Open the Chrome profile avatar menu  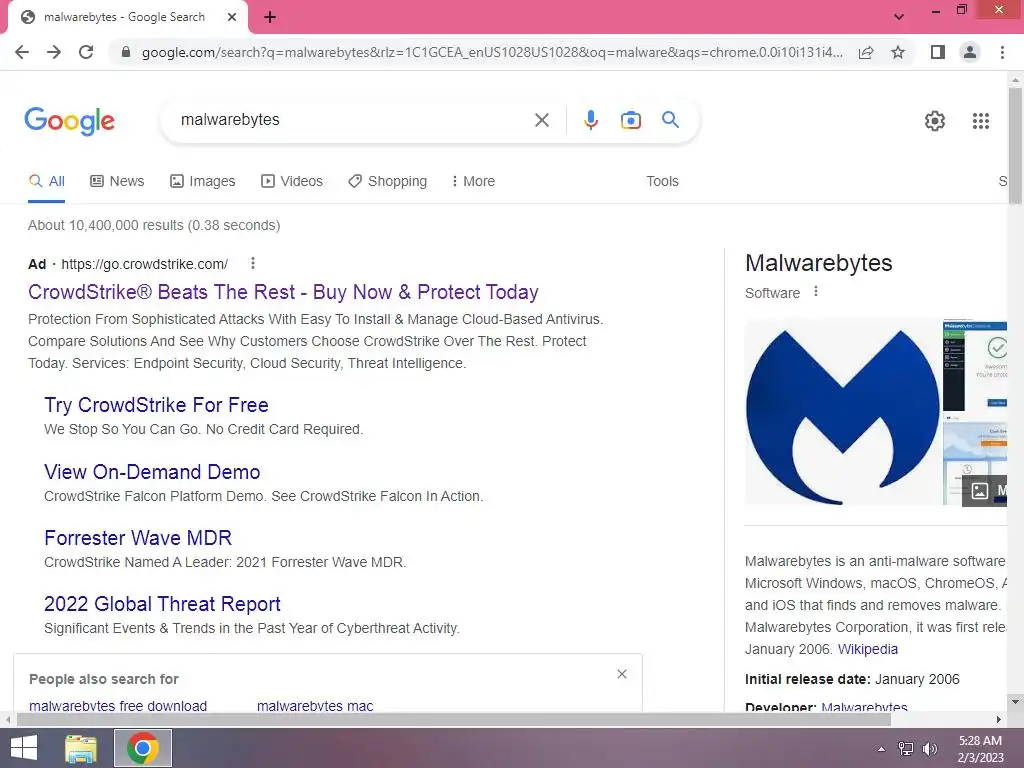coord(970,52)
